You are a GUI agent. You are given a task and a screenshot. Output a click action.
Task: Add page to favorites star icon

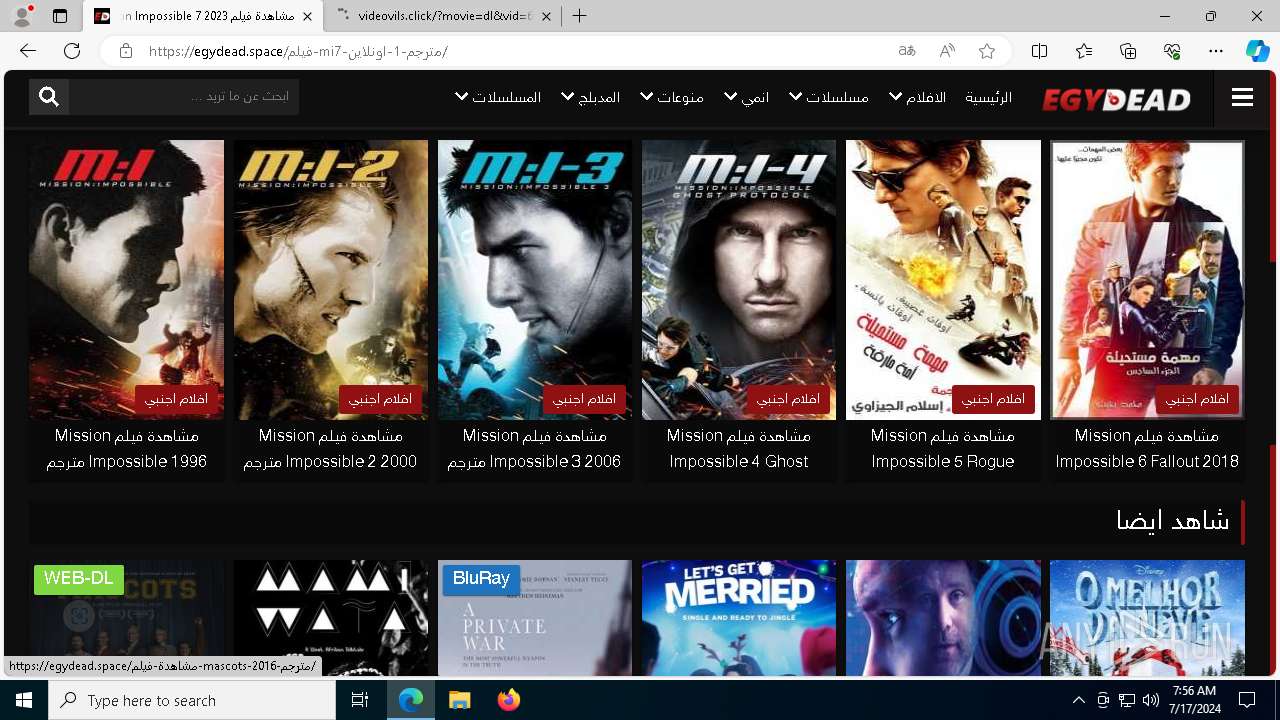click(x=987, y=51)
